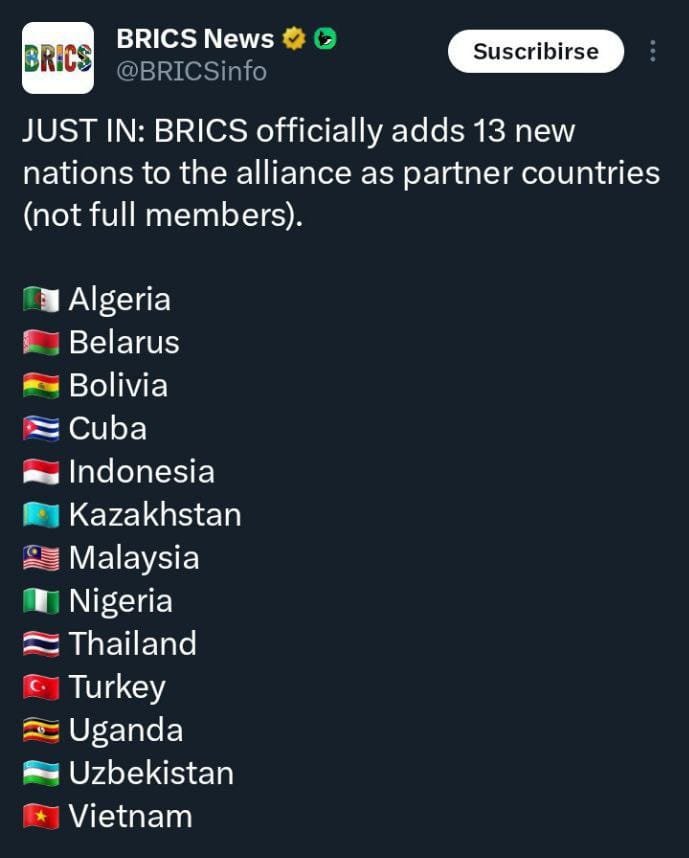Click the Indonesia flag emoji
Screen dimensions: 689x858
pyautogui.click(x=41, y=472)
